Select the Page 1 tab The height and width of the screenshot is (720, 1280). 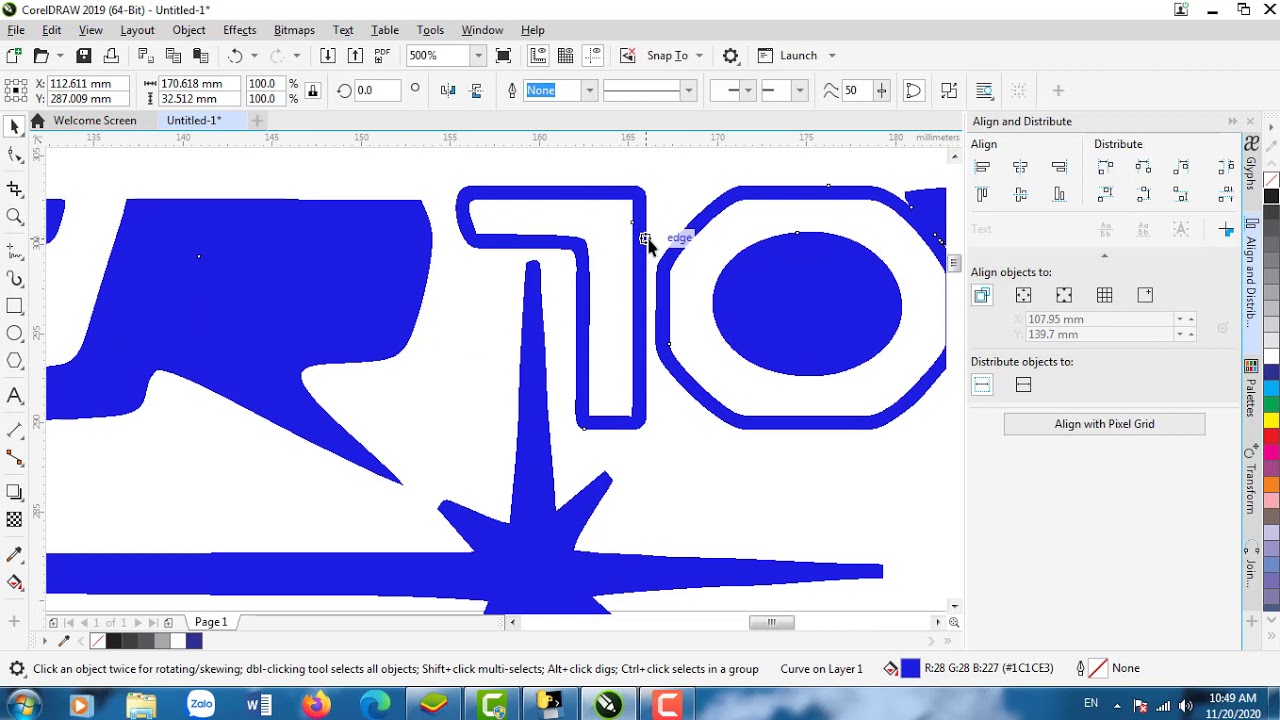[211, 622]
